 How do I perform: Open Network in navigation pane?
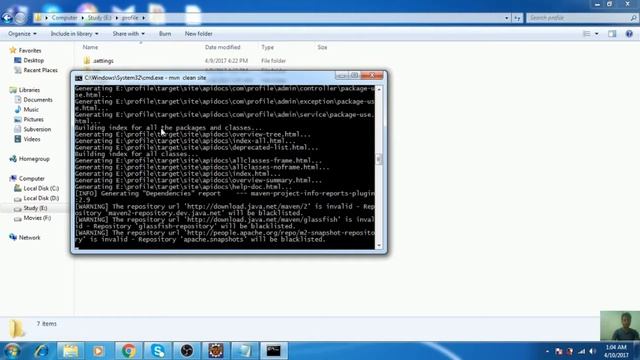coord(29,238)
